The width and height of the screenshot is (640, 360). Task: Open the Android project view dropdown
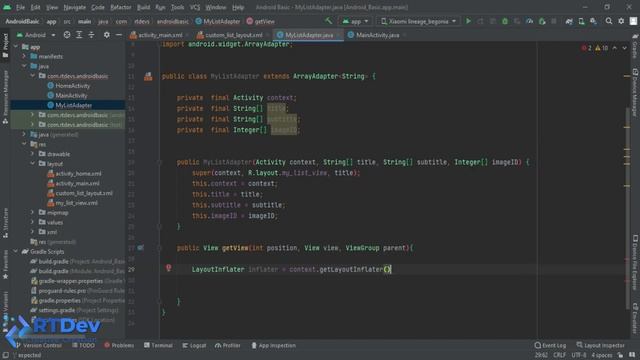tap(36, 35)
